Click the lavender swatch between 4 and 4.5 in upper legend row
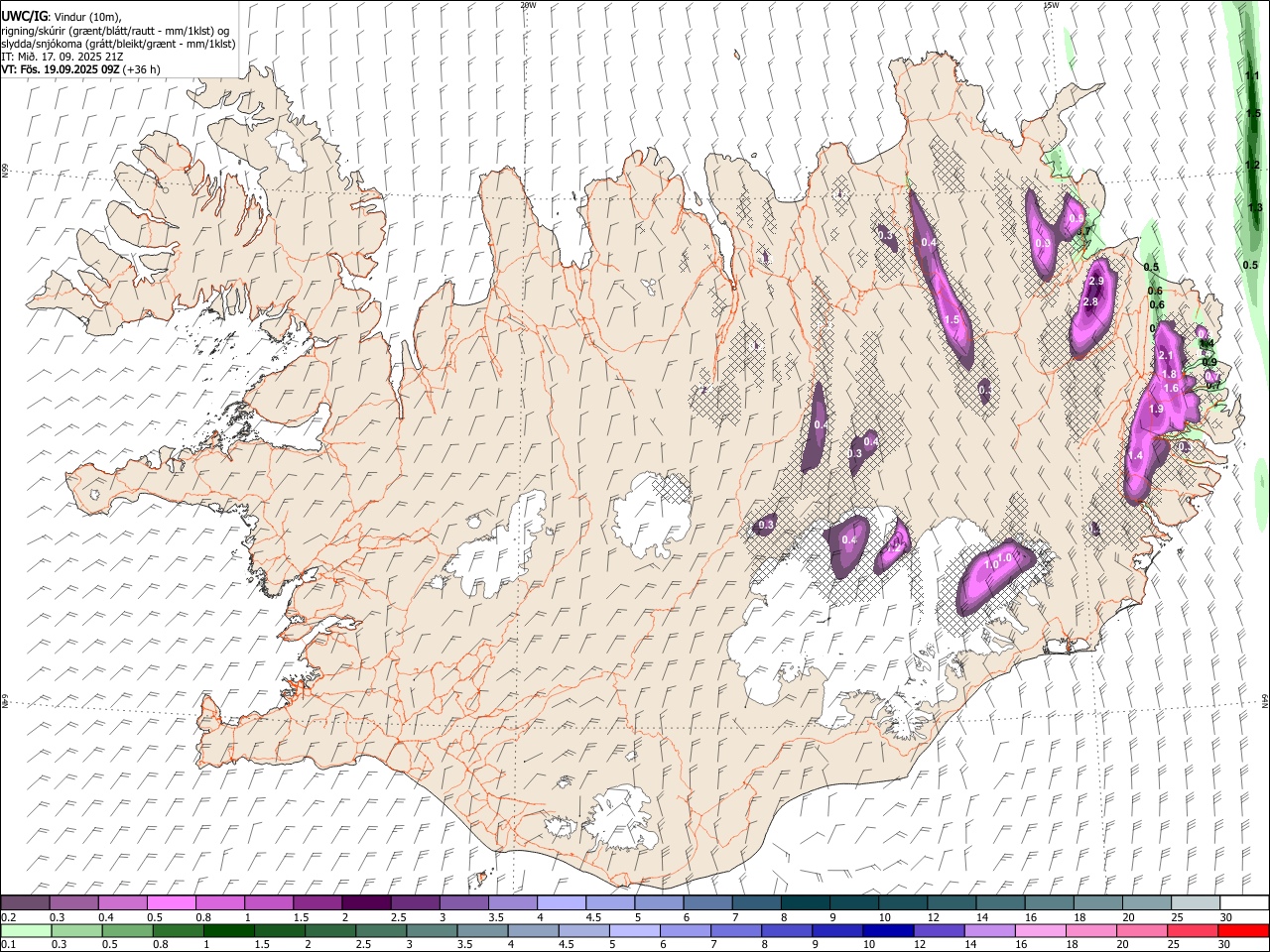The image size is (1270, 952). pyautogui.click(x=562, y=903)
